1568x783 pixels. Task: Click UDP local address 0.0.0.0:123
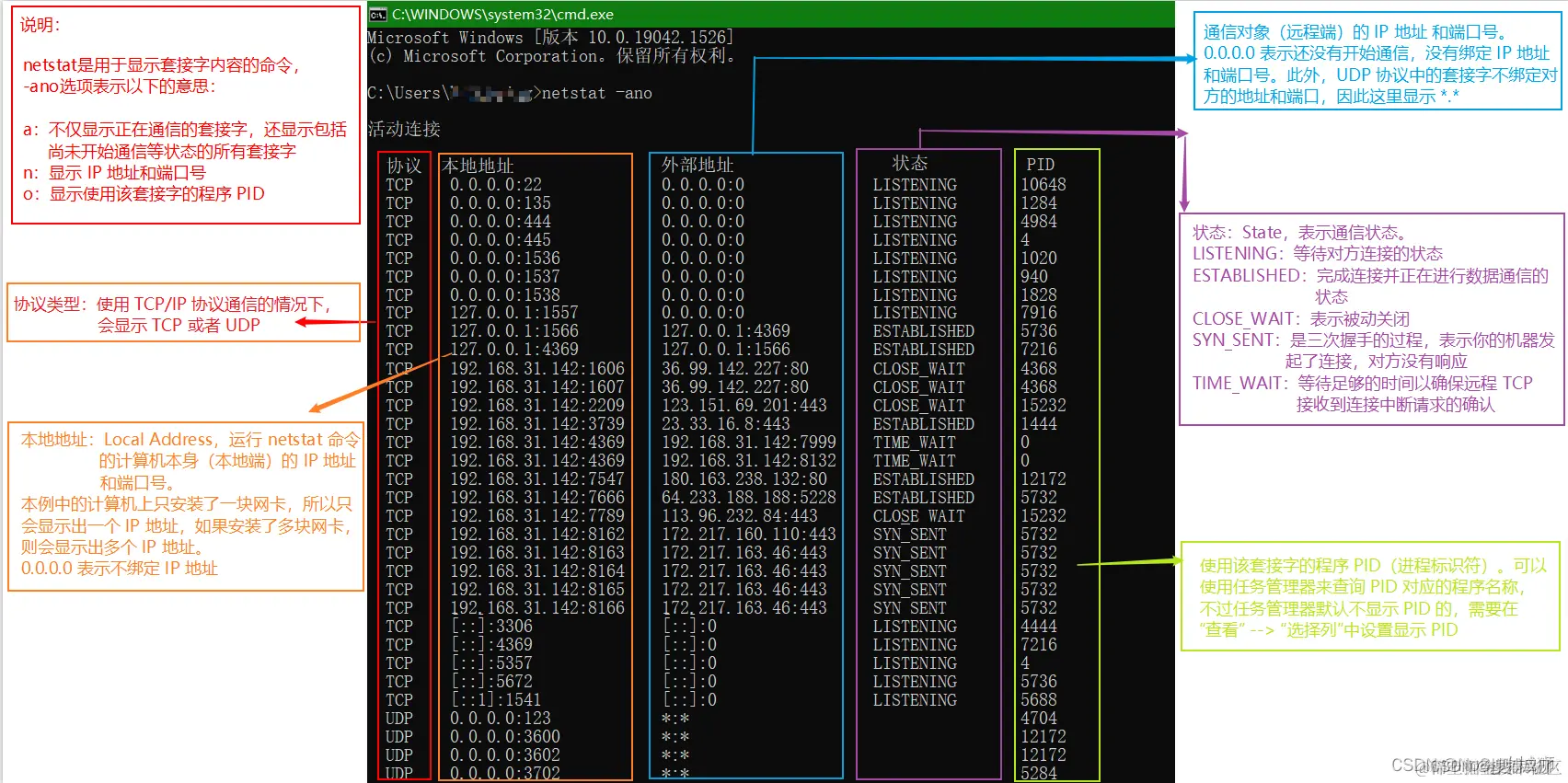click(501, 718)
